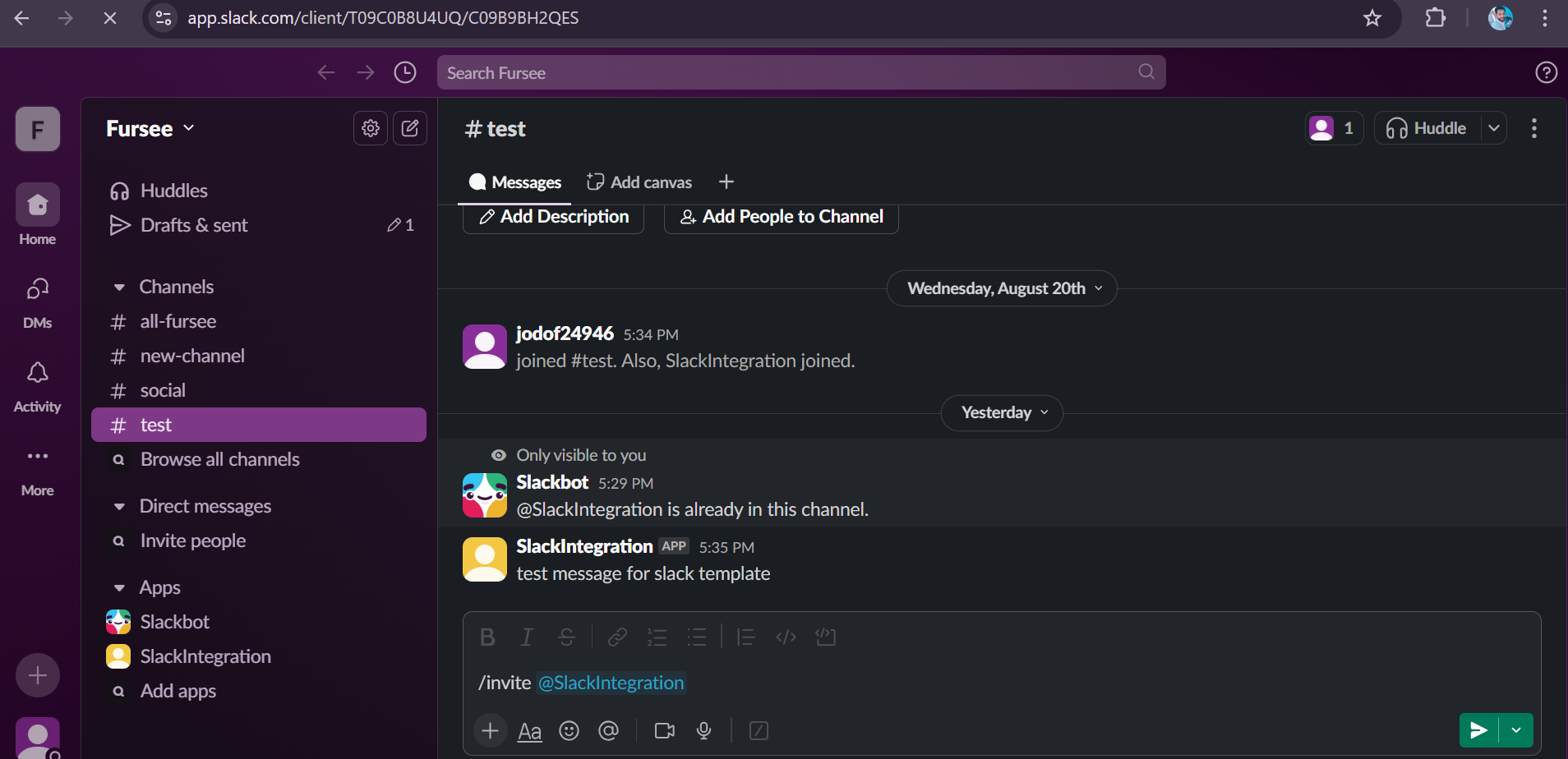The height and width of the screenshot is (759, 1568).
Task: Open the Add canvas tab
Action: 639,182
